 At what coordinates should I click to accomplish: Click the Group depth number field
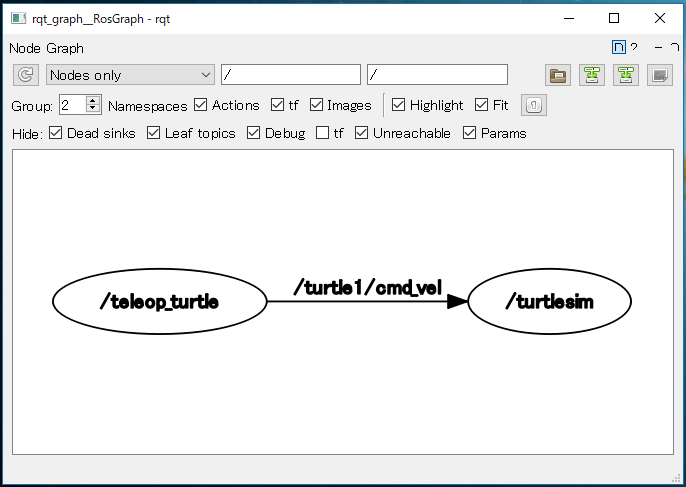tap(73, 105)
